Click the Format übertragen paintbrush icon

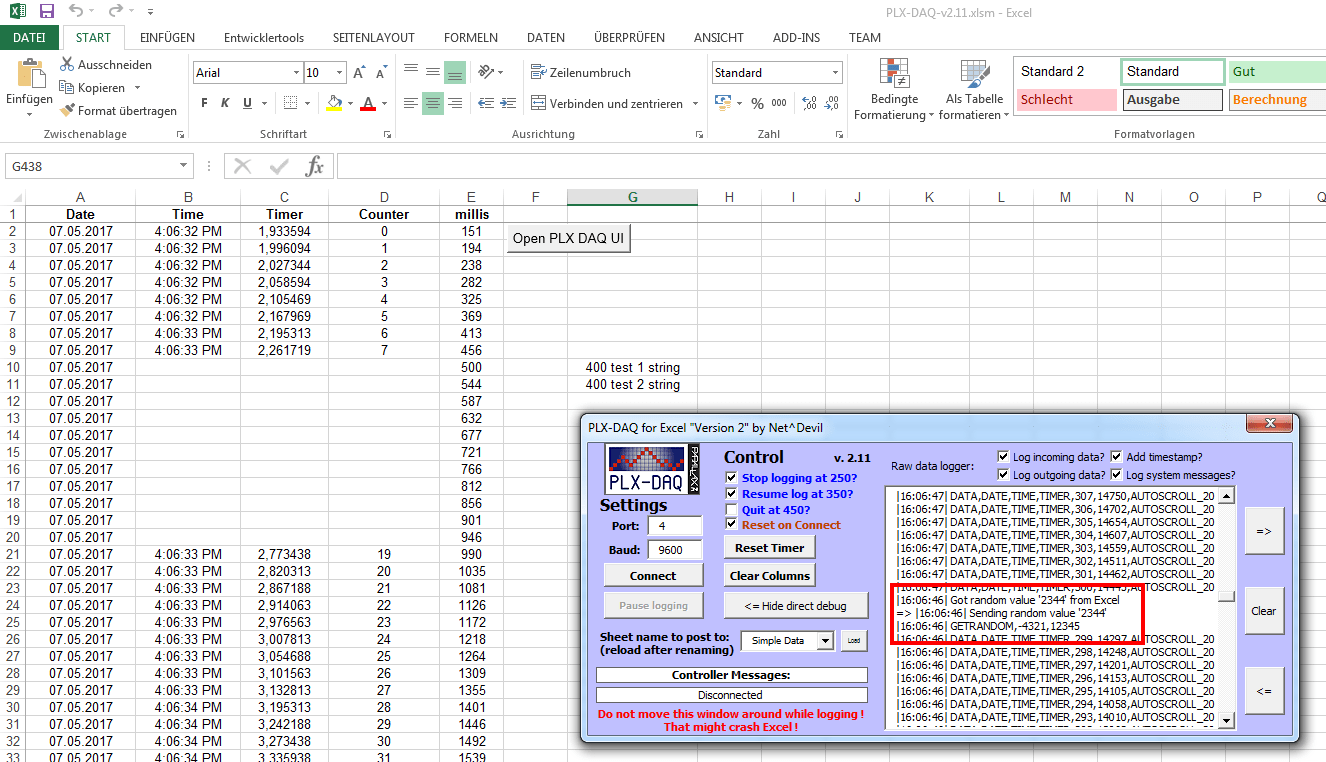coord(68,111)
